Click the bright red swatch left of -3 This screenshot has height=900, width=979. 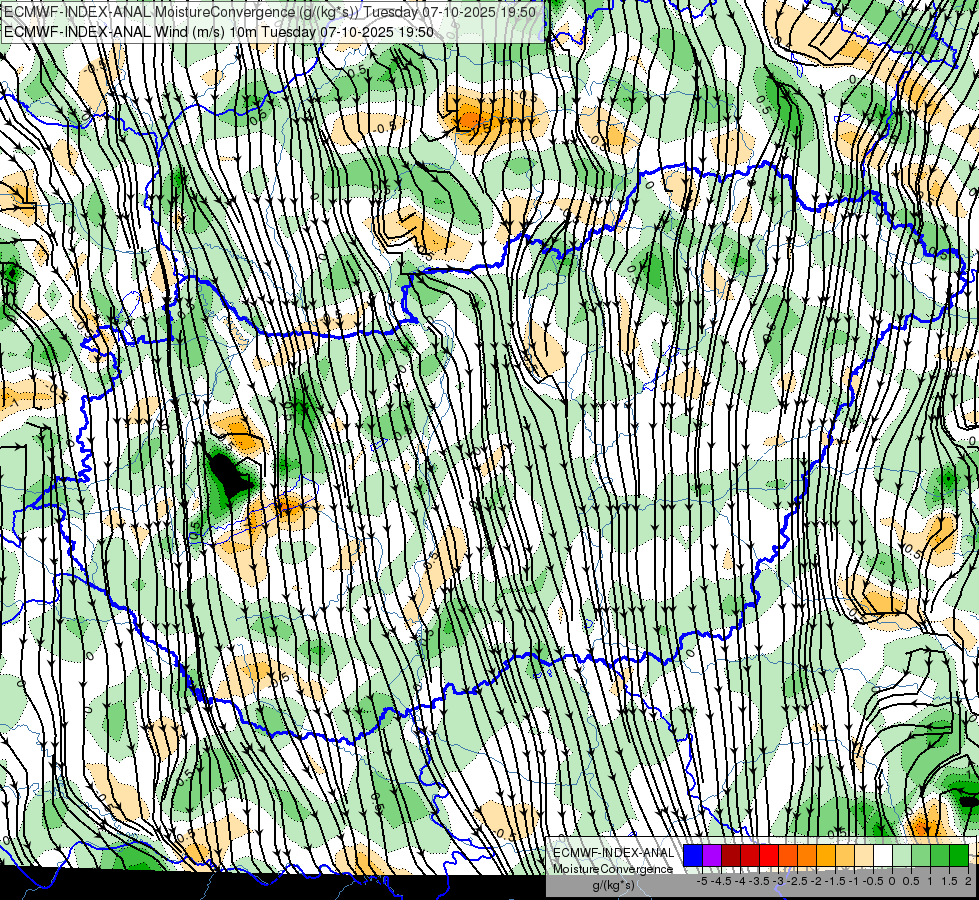(769, 855)
